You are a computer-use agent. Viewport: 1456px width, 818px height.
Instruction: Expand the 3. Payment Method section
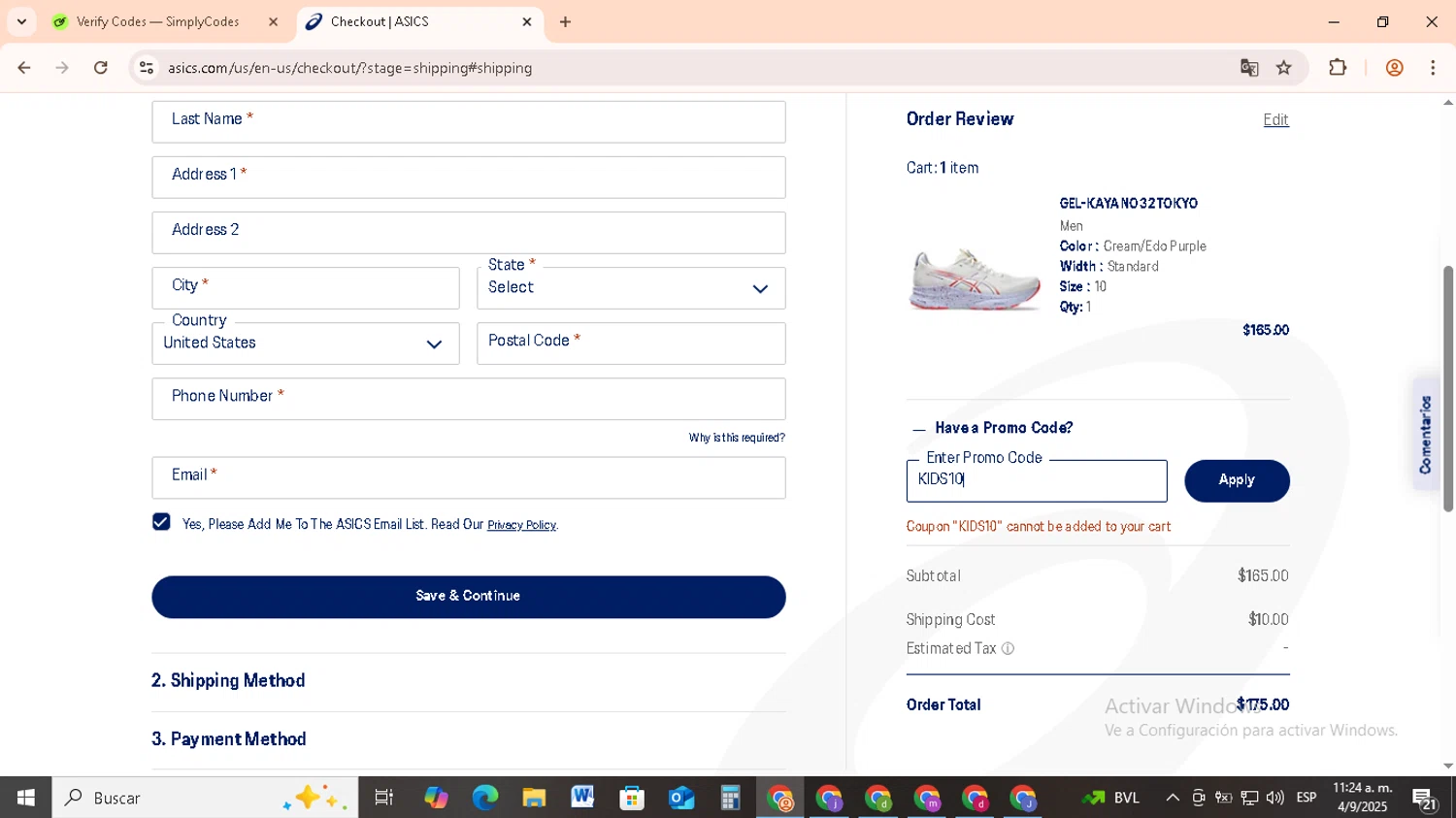[229, 739]
